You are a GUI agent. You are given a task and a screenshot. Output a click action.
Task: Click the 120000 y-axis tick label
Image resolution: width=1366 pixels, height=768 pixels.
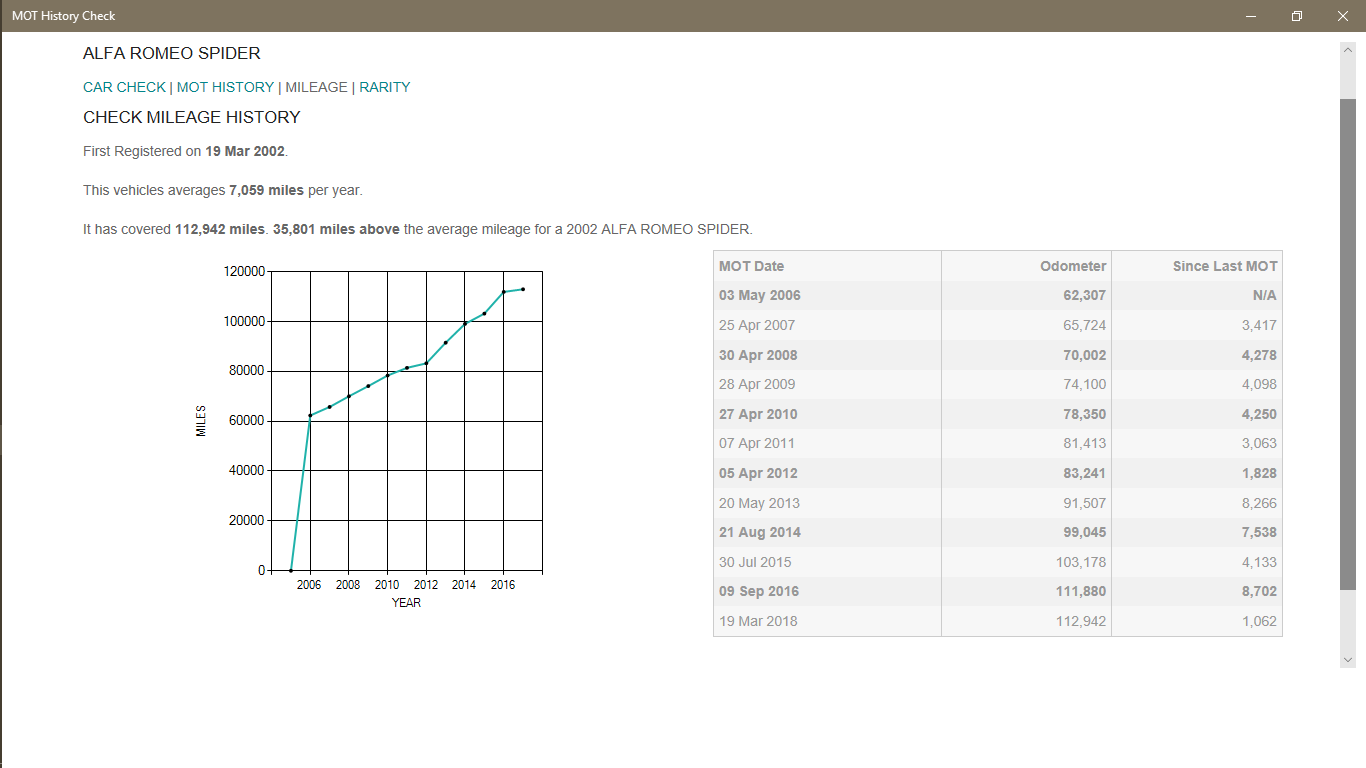click(x=244, y=271)
